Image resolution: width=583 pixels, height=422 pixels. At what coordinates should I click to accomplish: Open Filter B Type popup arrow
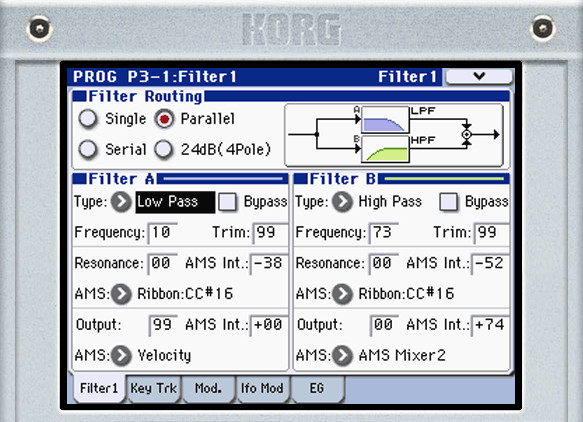pos(342,202)
